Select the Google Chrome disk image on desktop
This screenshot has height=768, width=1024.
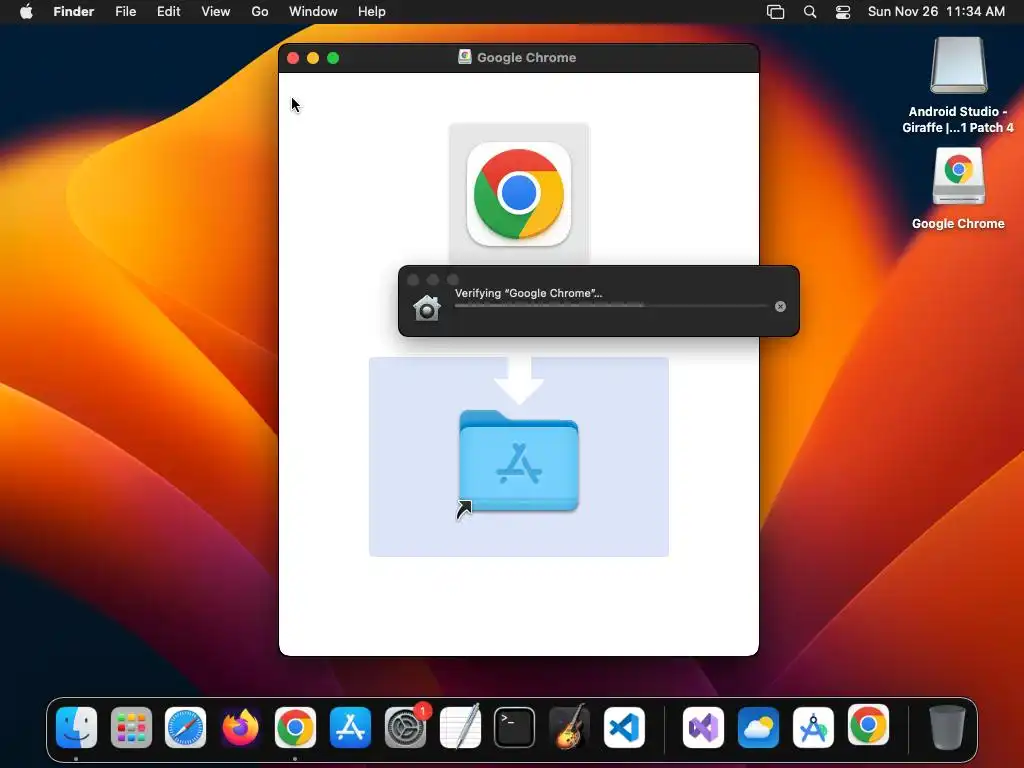click(958, 177)
